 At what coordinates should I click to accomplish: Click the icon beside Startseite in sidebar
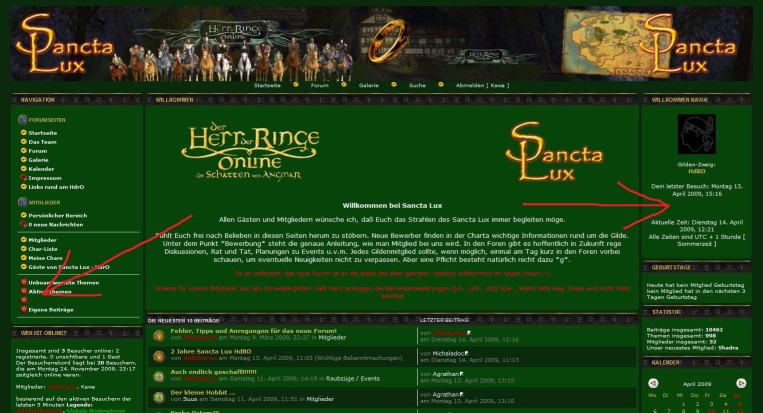click(x=23, y=132)
